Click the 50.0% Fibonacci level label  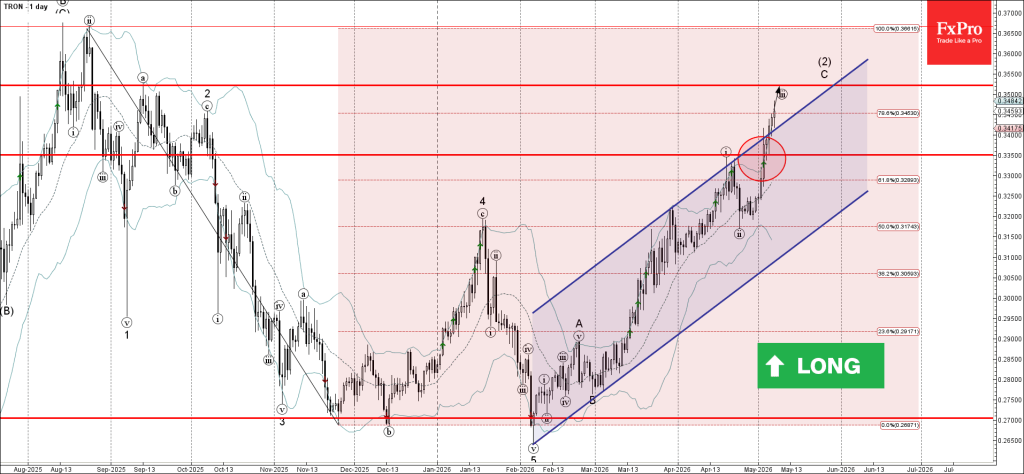tap(896, 226)
